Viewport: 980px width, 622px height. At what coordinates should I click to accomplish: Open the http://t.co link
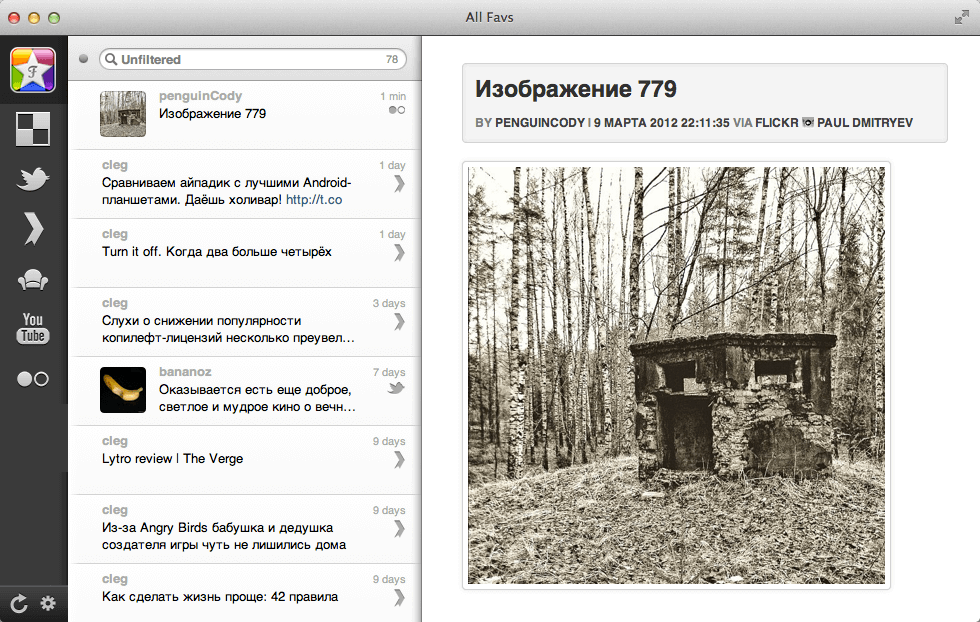pos(314,200)
